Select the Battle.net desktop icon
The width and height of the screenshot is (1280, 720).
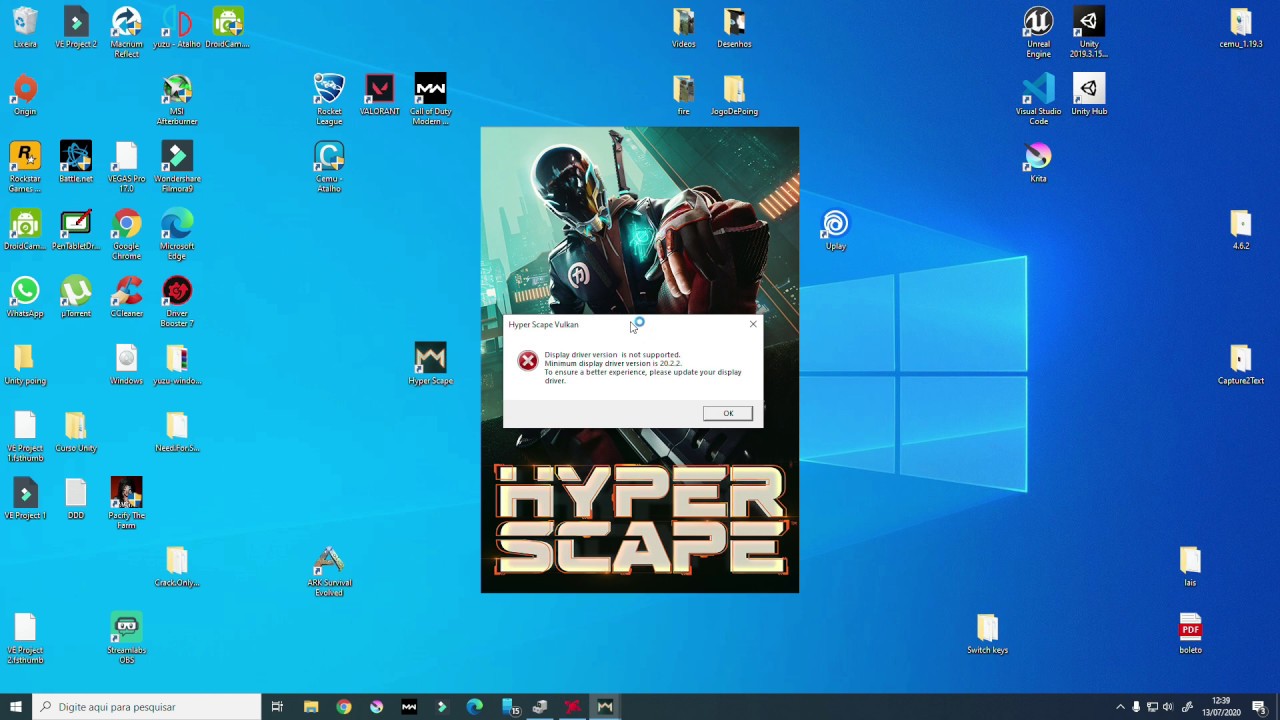76,162
